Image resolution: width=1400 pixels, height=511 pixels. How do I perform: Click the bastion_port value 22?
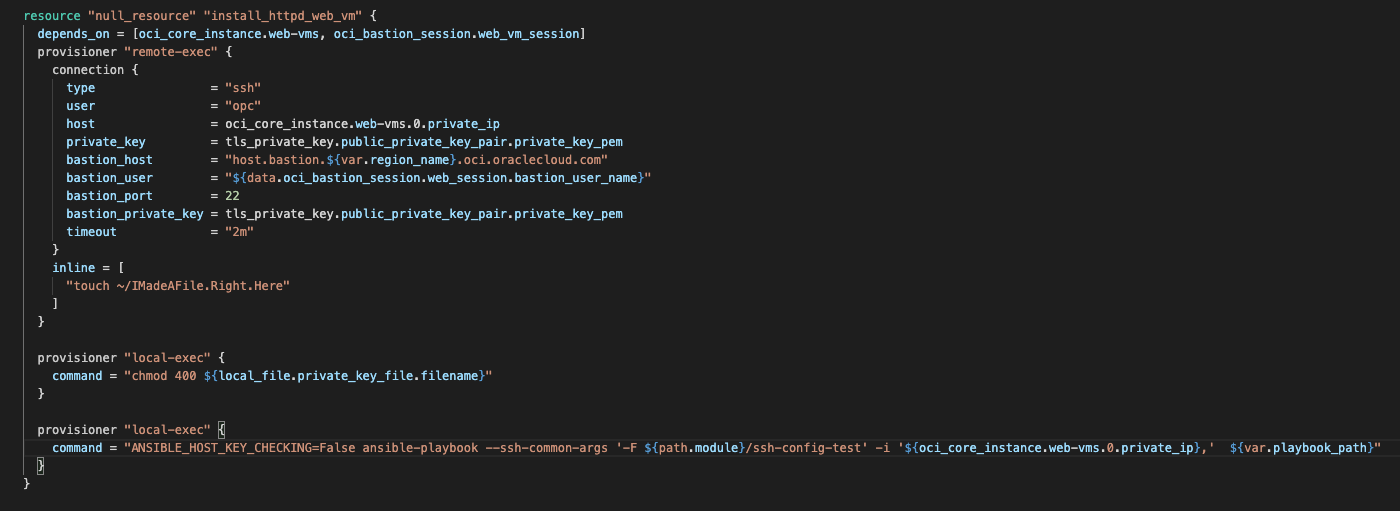232,196
